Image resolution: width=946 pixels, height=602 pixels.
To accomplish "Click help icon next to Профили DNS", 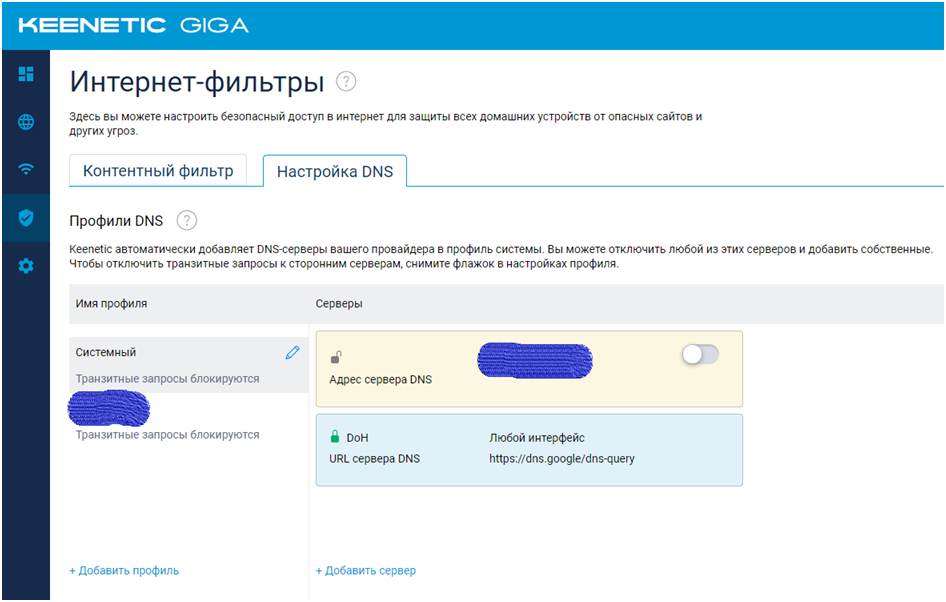I will click(x=187, y=221).
